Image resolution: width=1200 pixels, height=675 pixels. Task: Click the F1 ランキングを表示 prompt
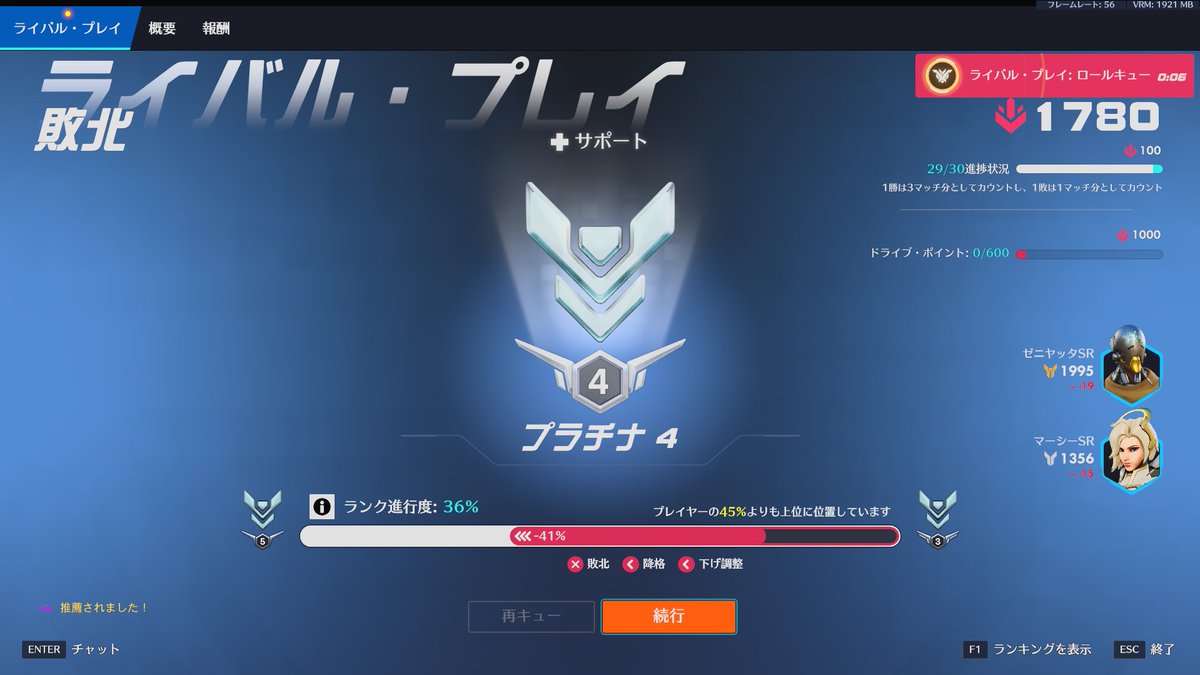tap(1028, 649)
